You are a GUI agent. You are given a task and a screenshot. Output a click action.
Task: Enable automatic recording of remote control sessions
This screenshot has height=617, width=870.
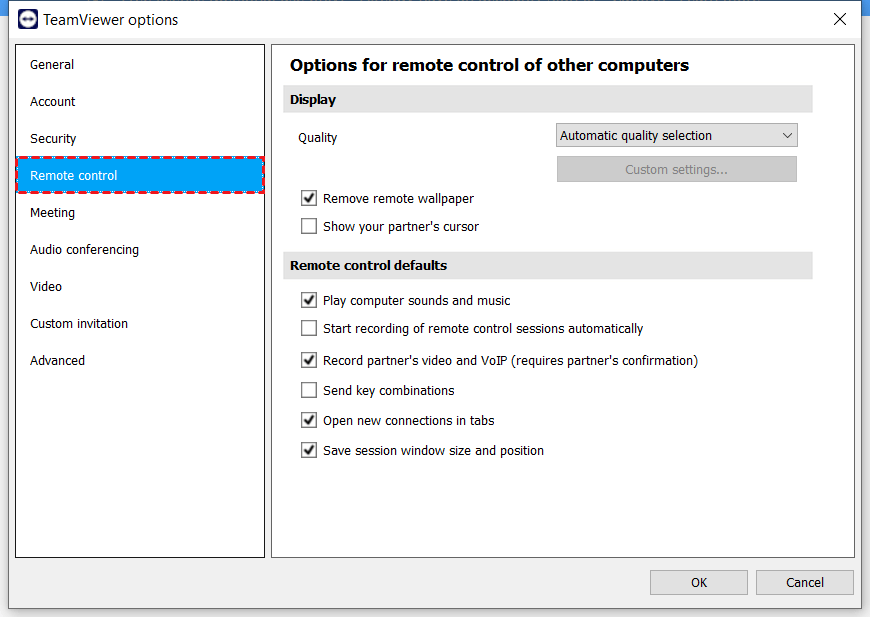pos(308,328)
